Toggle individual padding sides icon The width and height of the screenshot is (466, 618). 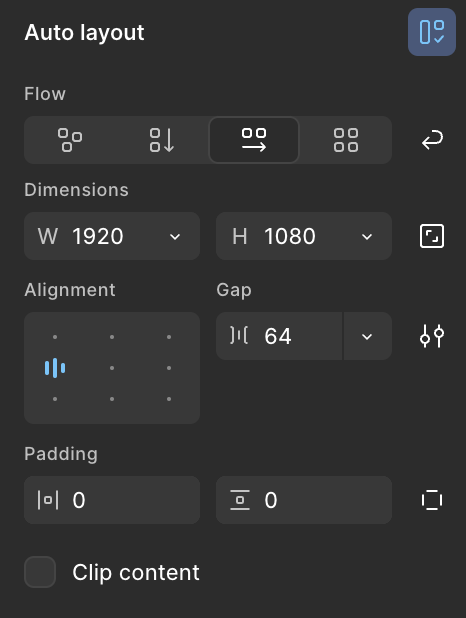click(432, 500)
